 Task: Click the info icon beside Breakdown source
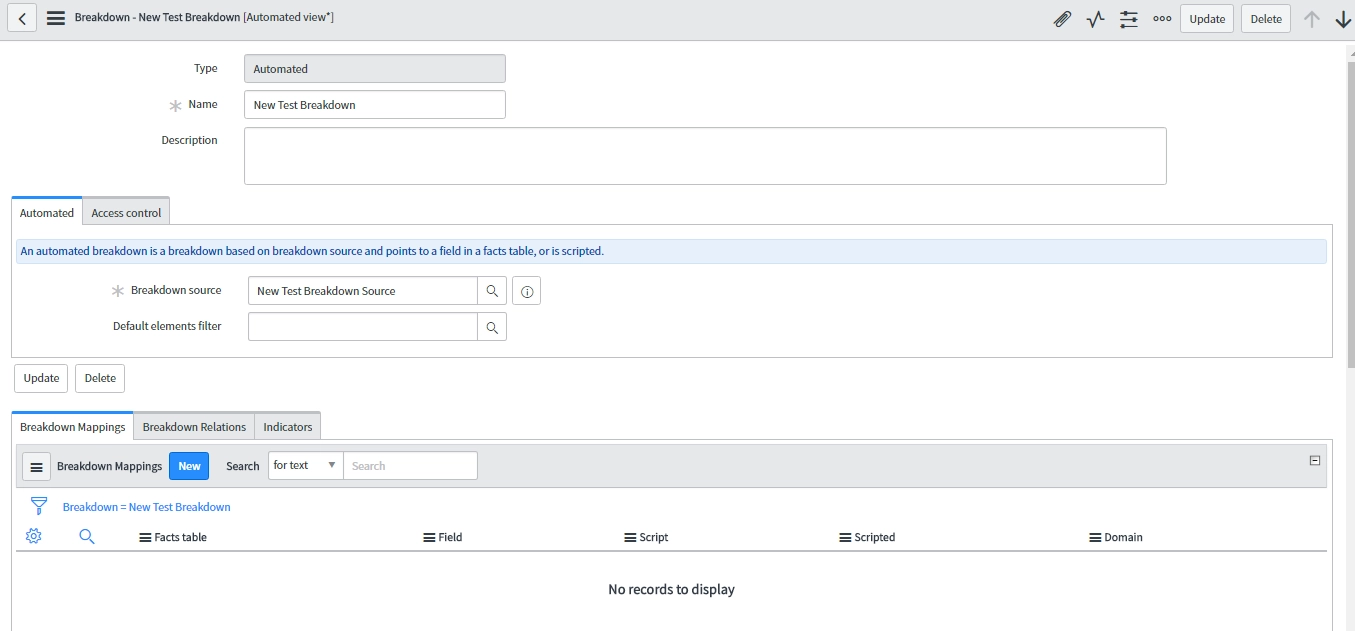526,290
